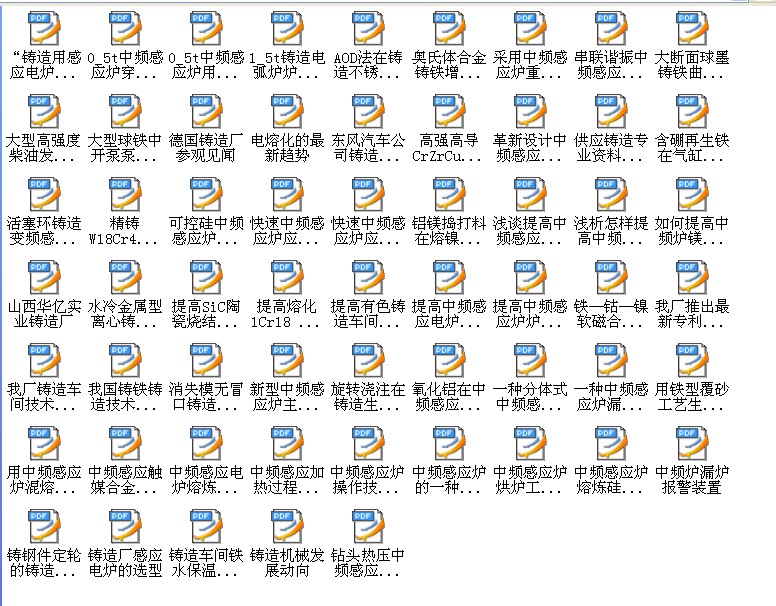Click the 我厂推出最新专利... PDF icon
Image resolution: width=776 pixels, height=606 pixels.
(692, 277)
